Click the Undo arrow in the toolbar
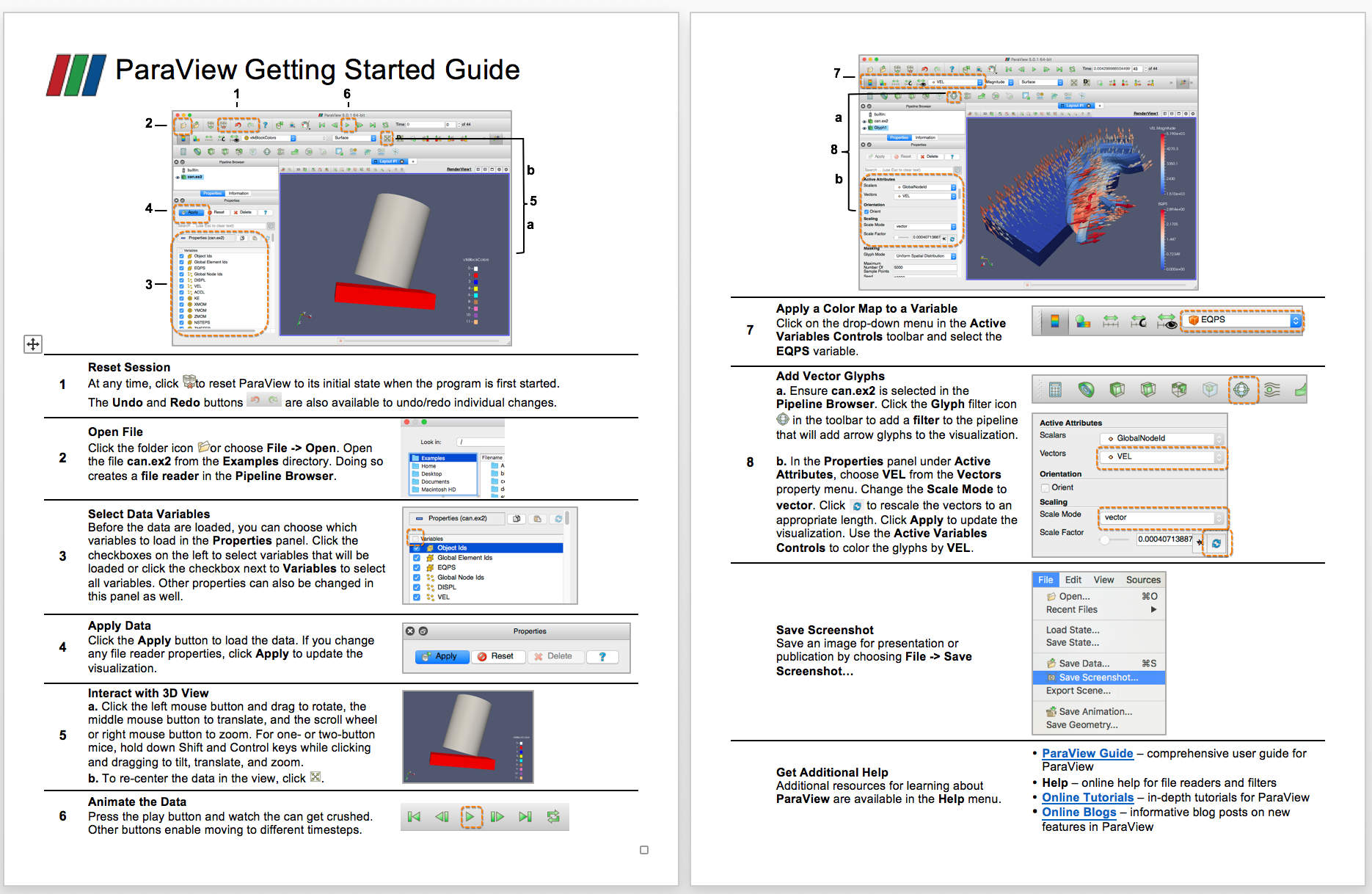1372x894 pixels. point(238,126)
